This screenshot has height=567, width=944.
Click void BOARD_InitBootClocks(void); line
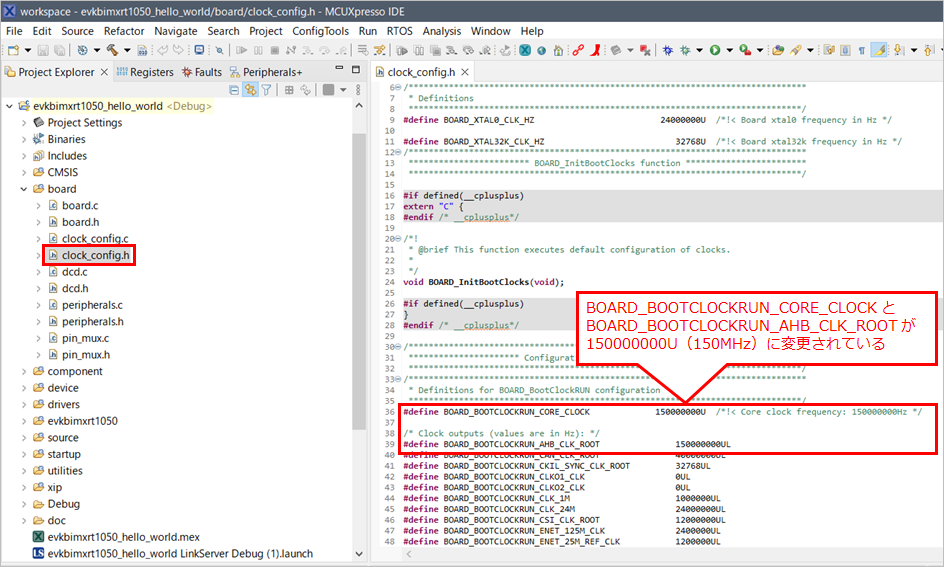pos(484,282)
